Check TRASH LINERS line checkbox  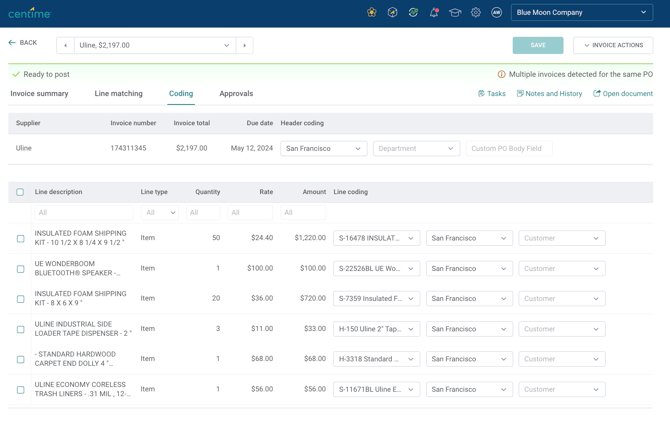pos(21,390)
